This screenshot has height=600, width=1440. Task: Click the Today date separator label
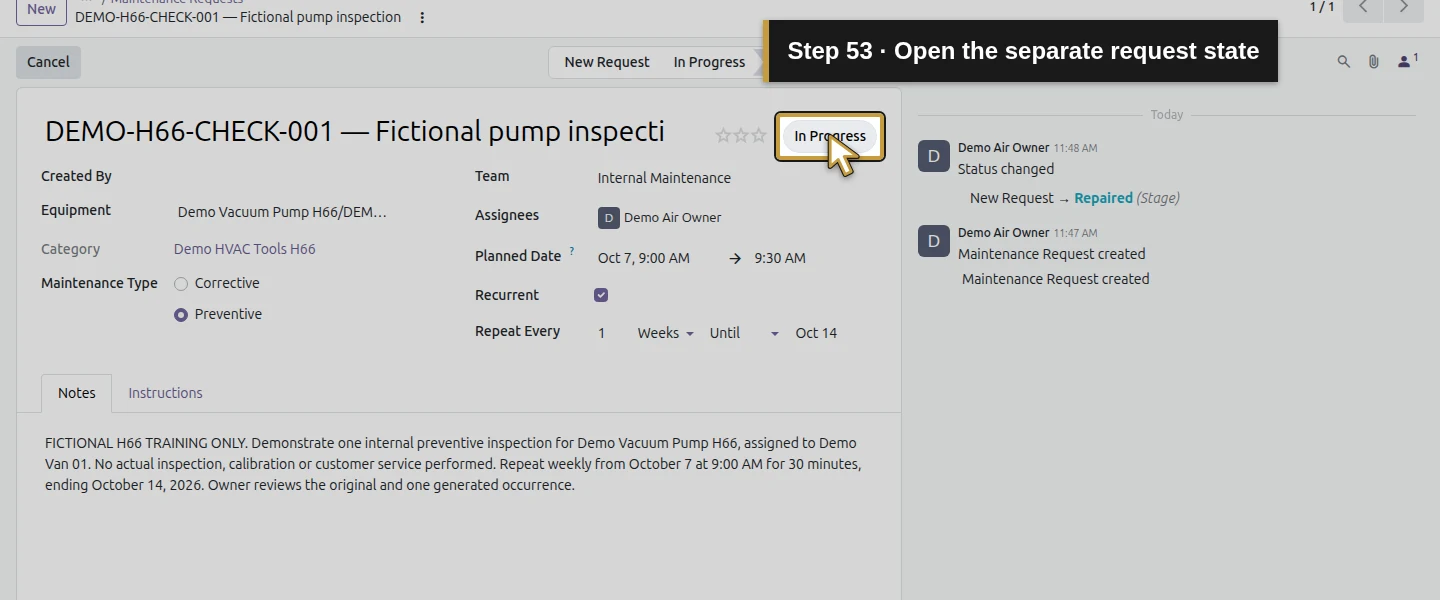(1166, 115)
